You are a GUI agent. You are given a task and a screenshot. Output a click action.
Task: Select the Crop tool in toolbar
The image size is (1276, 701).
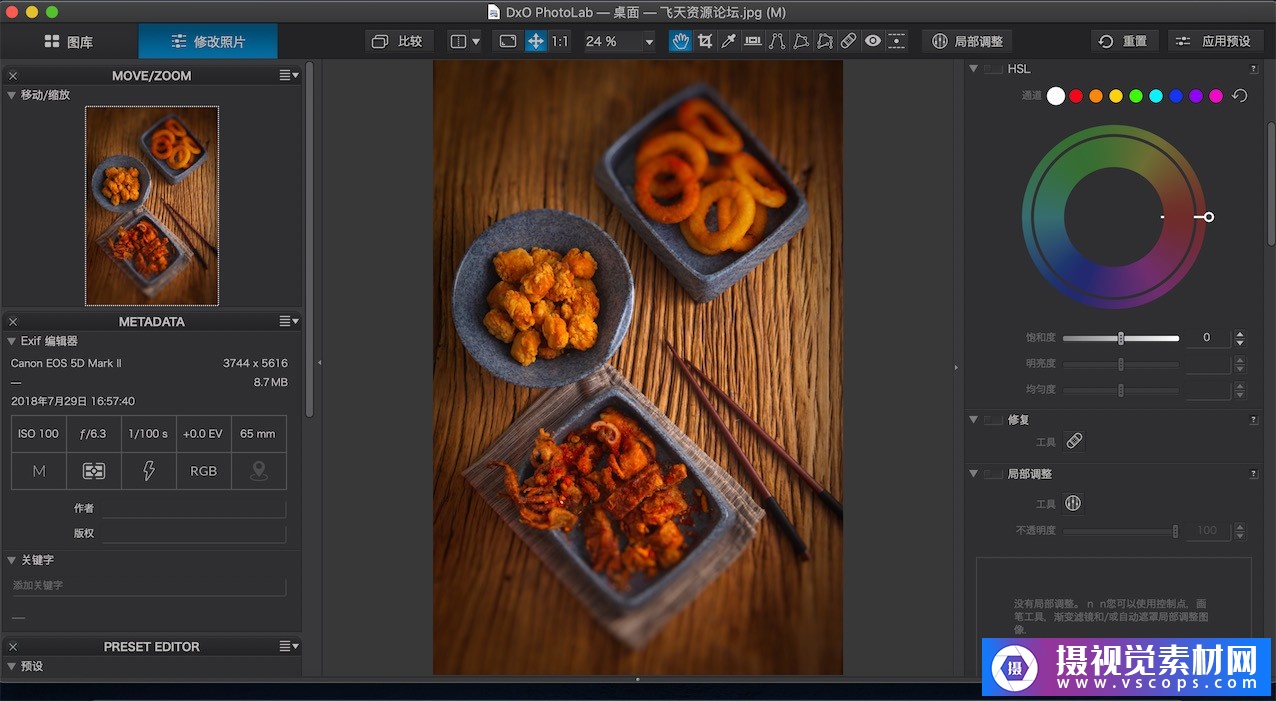(x=705, y=41)
